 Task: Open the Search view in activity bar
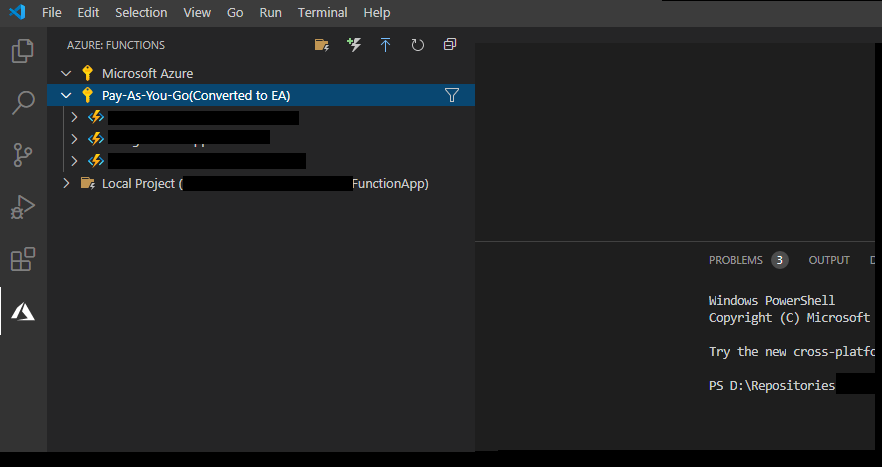point(23,102)
